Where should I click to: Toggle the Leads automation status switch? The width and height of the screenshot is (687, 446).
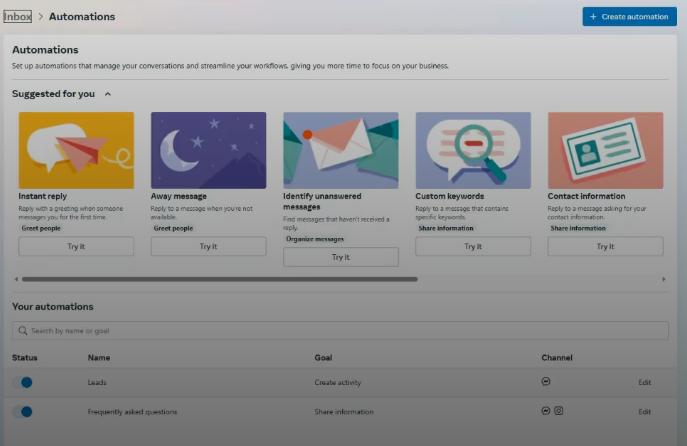[x=23, y=382]
